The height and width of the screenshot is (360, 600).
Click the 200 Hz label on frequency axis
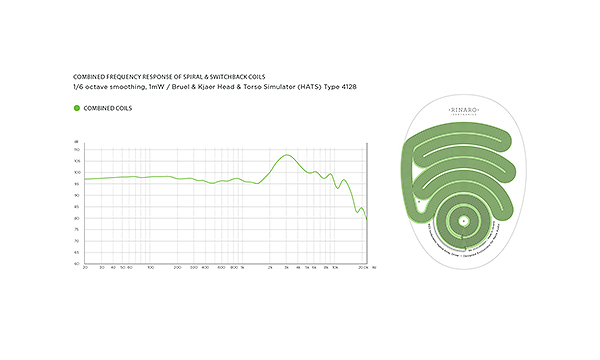pos(178,267)
